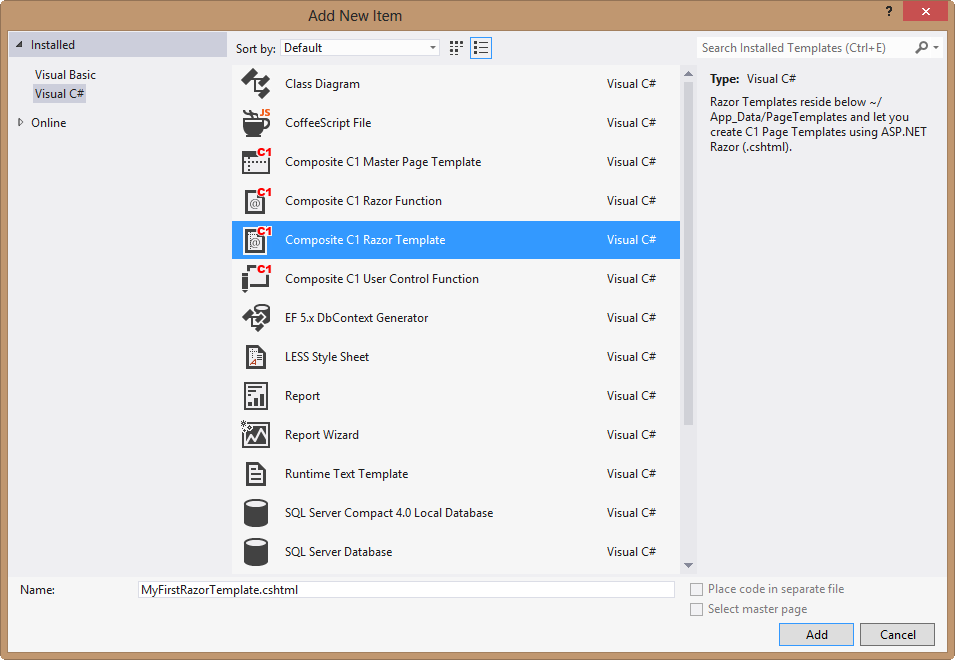Select the Report Wizard icon
The height and width of the screenshot is (660, 955).
[x=256, y=435]
